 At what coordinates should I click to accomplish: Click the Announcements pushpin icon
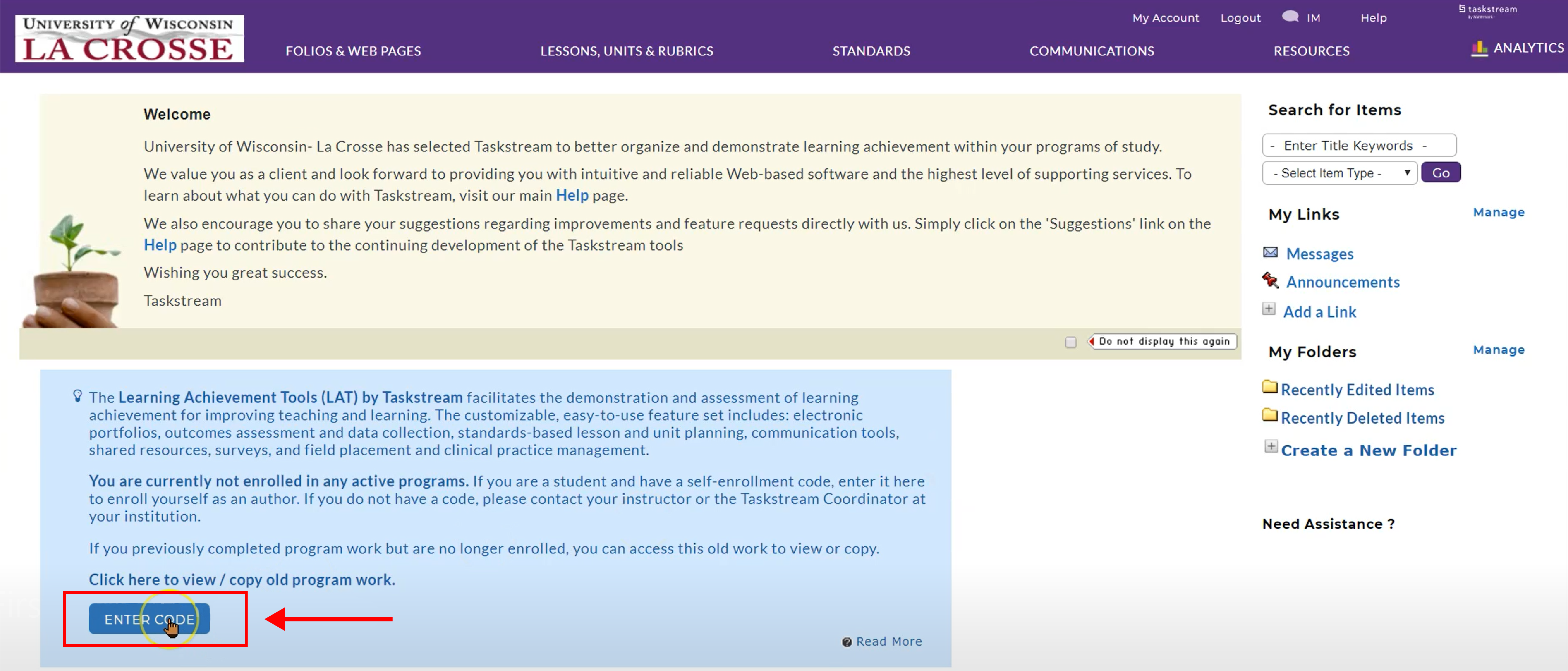pyautogui.click(x=1270, y=280)
